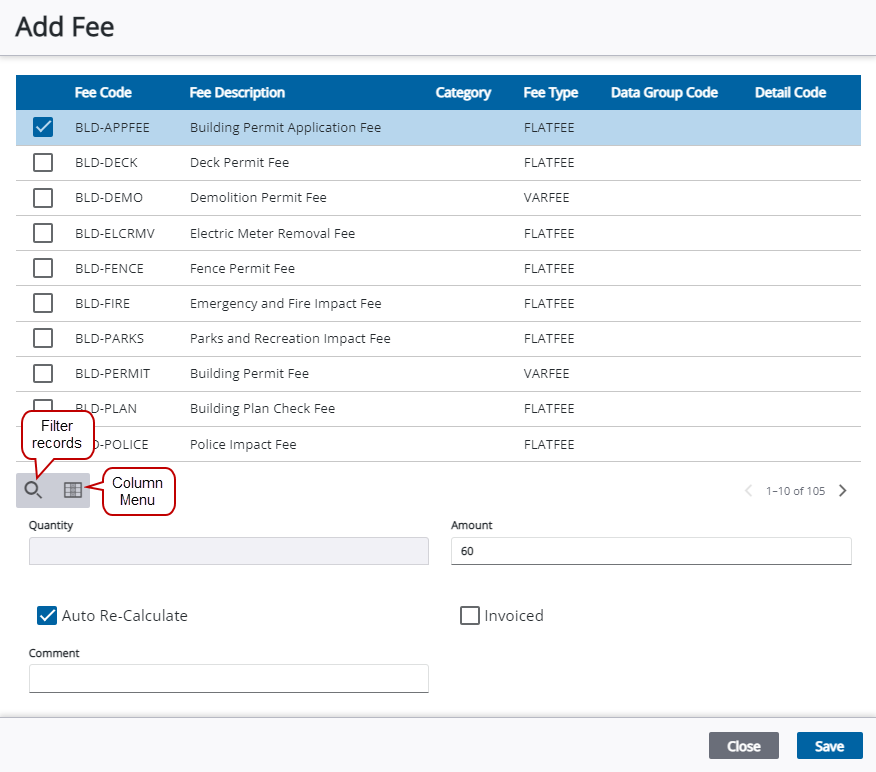Check the BLD-DECK fee checkbox
Viewport: 876px width, 772px height.
[43, 162]
